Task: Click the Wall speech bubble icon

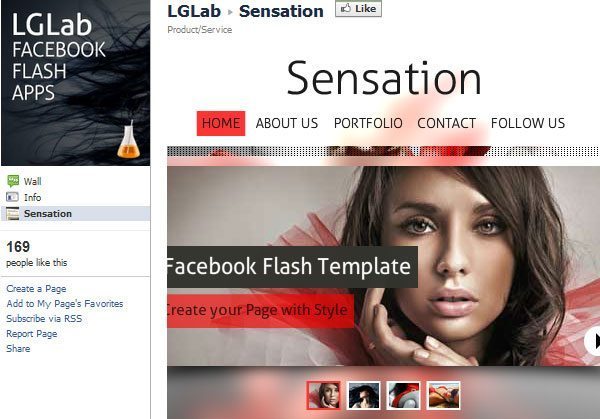Action: click(x=13, y=181)
